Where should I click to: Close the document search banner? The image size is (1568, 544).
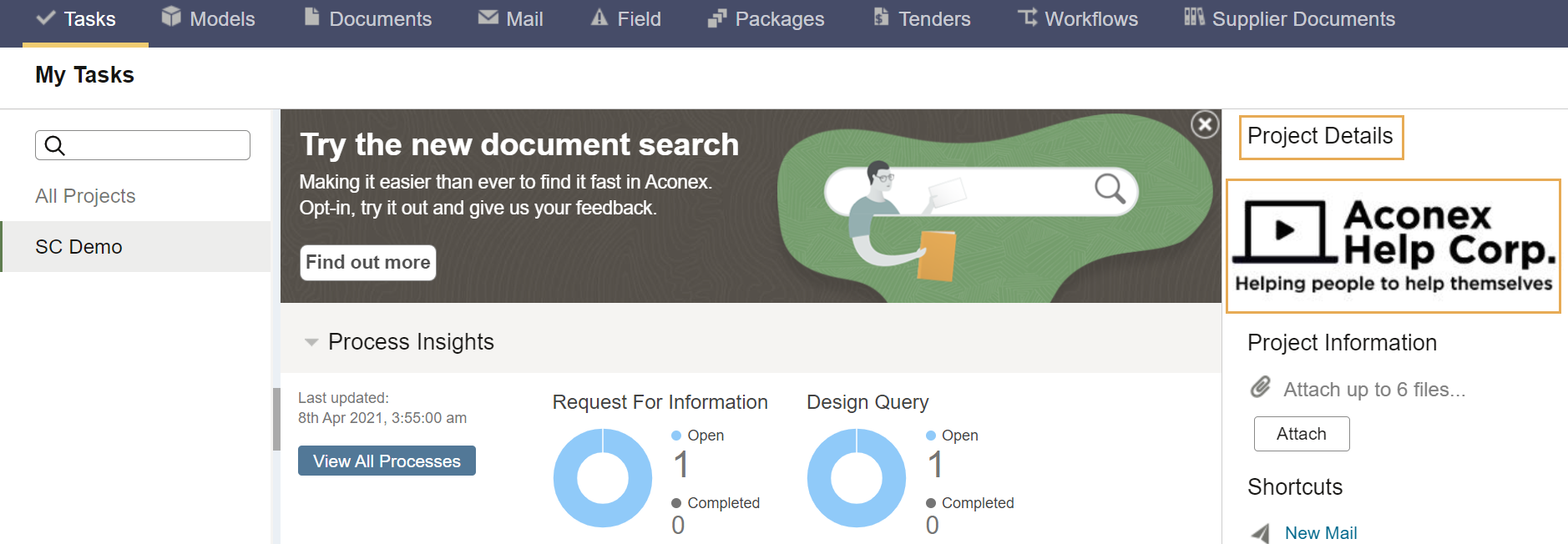(x=1205, y=125)
